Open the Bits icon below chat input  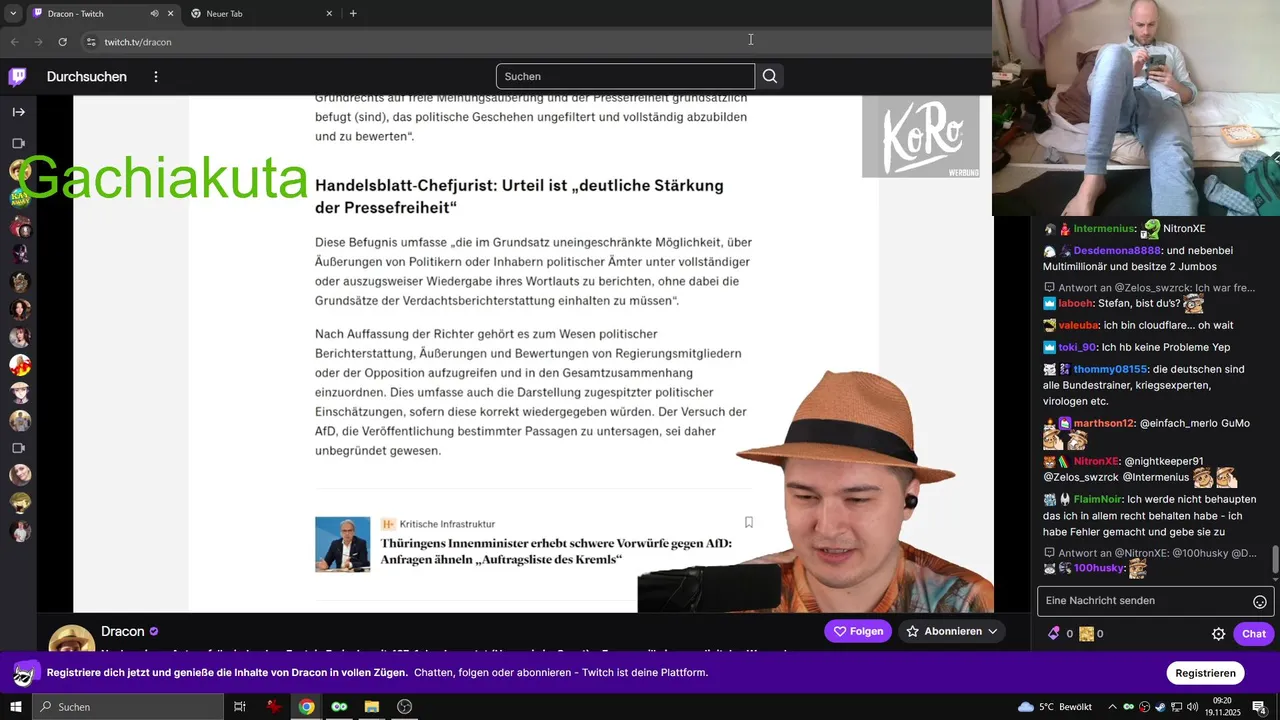pos(1053,634)
